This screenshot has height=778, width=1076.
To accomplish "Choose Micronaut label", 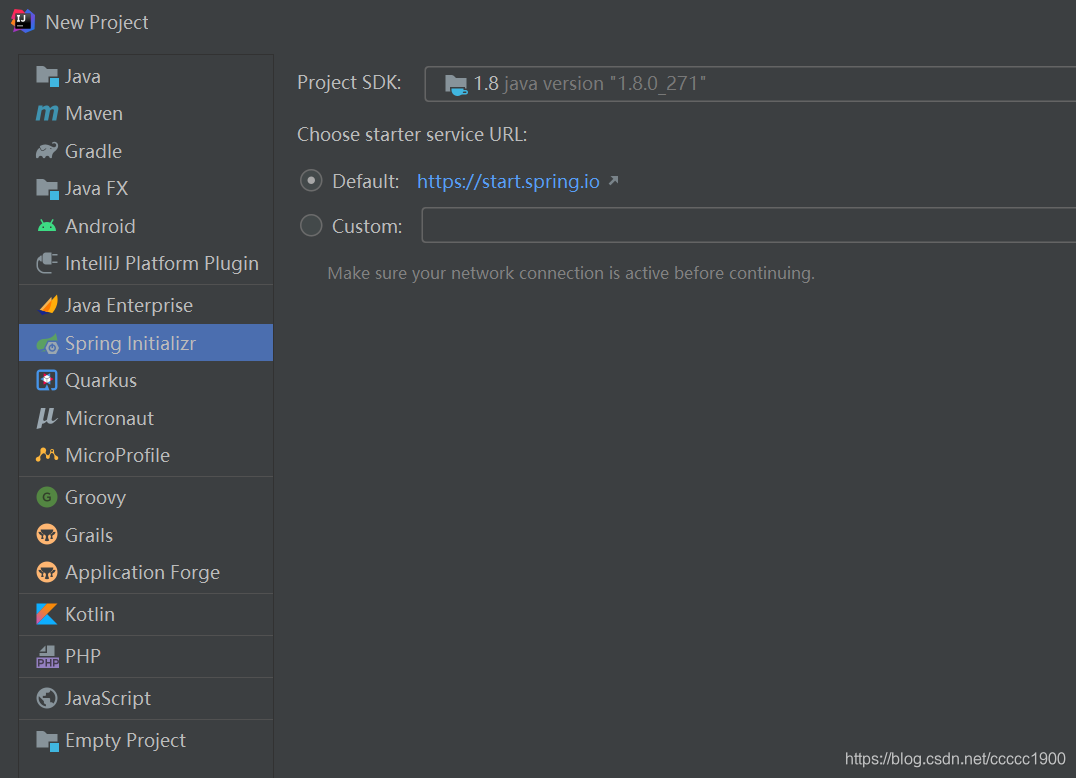I will point(110,418).
